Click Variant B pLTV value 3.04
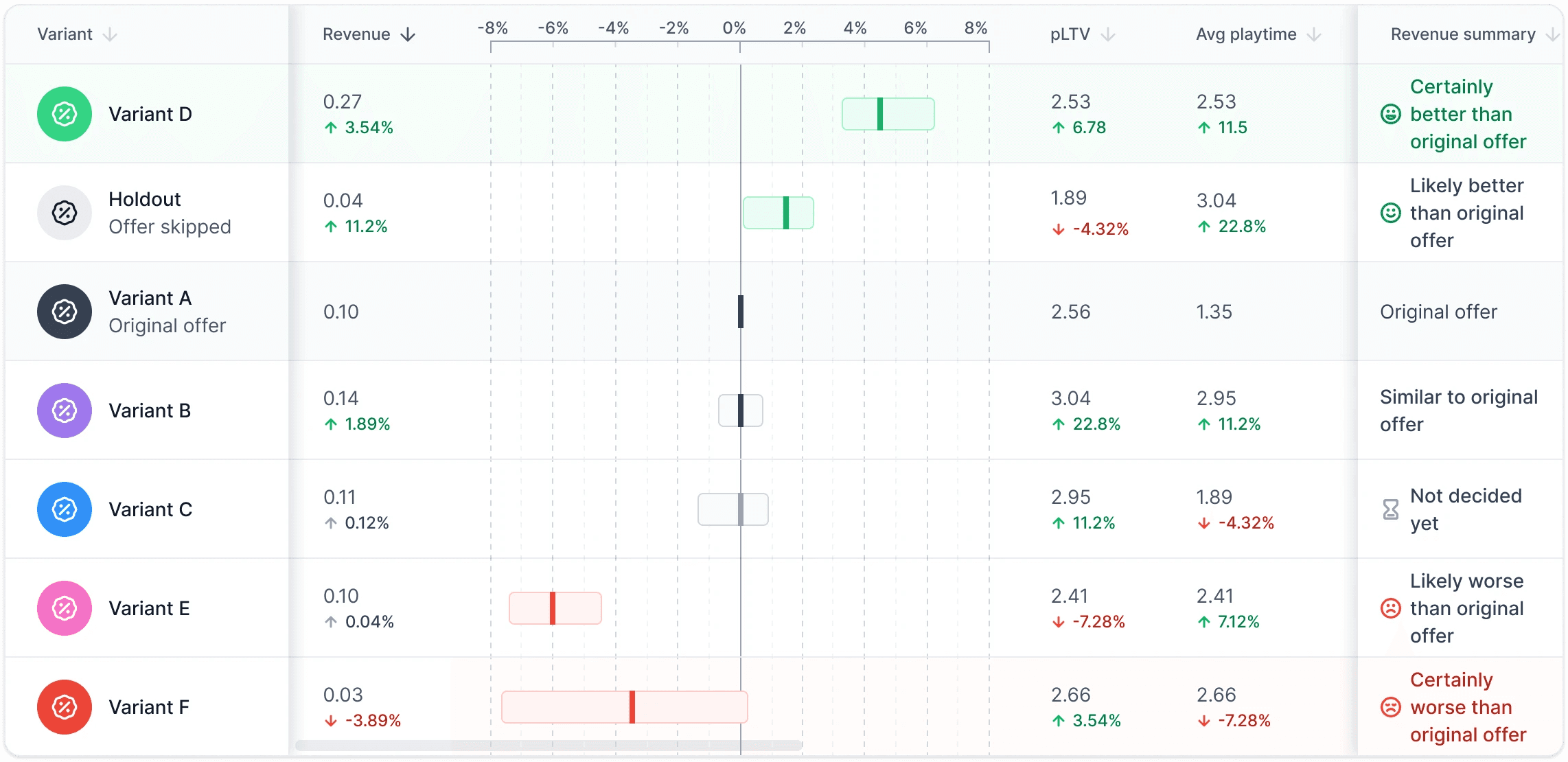 tap(1071, 398)
